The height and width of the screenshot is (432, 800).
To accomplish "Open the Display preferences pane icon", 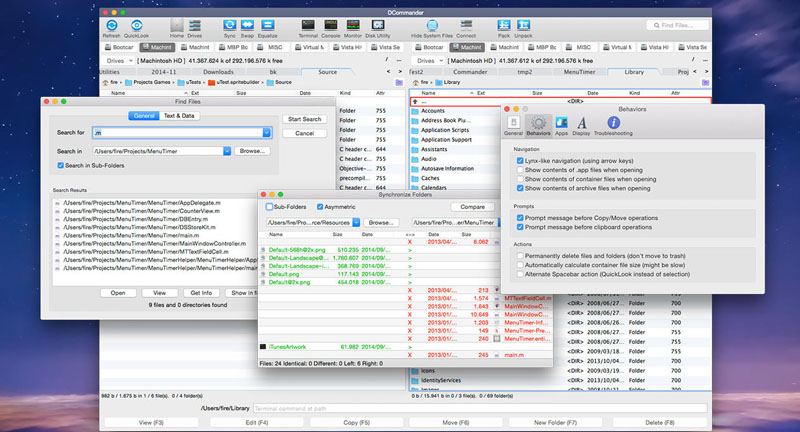I will (581, 120).
